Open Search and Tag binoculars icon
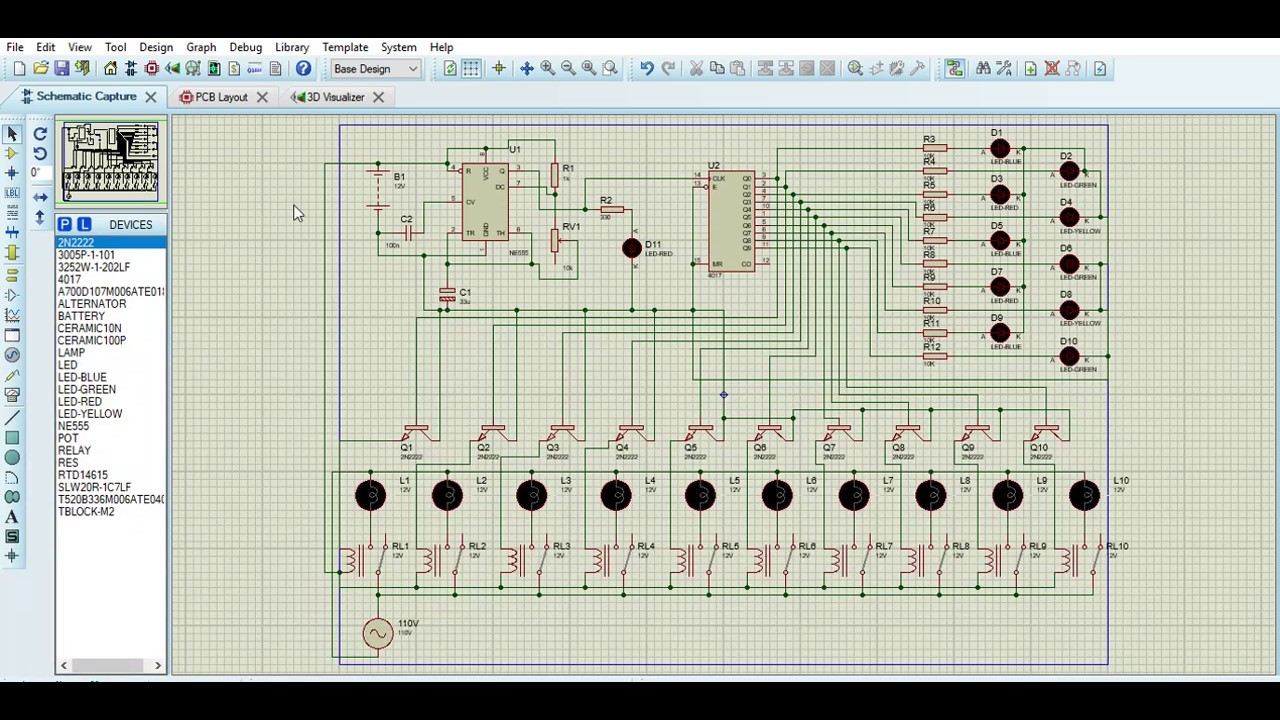 (x=983, y=68)
